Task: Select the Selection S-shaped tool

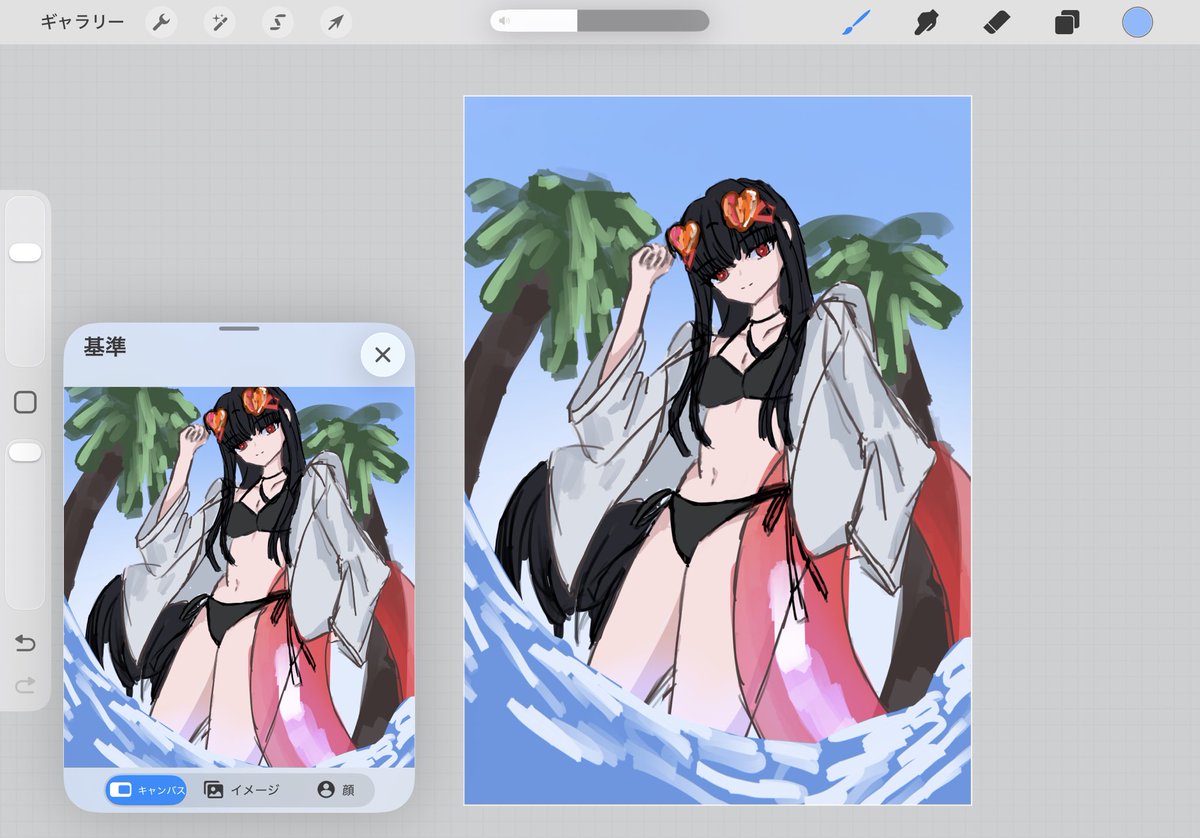Action: (x=278, y=22)
